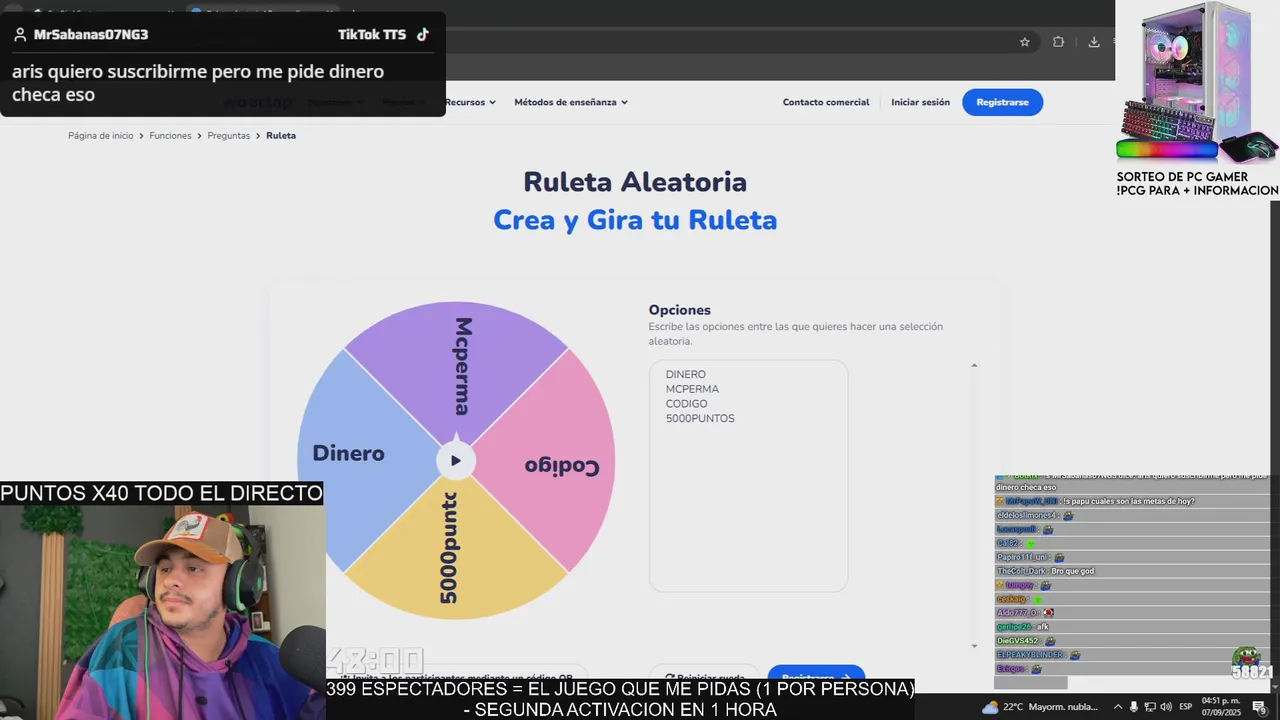Spin the wheel with the center play button
This screenshot has width=1280, height=720.
coord(456,460)
